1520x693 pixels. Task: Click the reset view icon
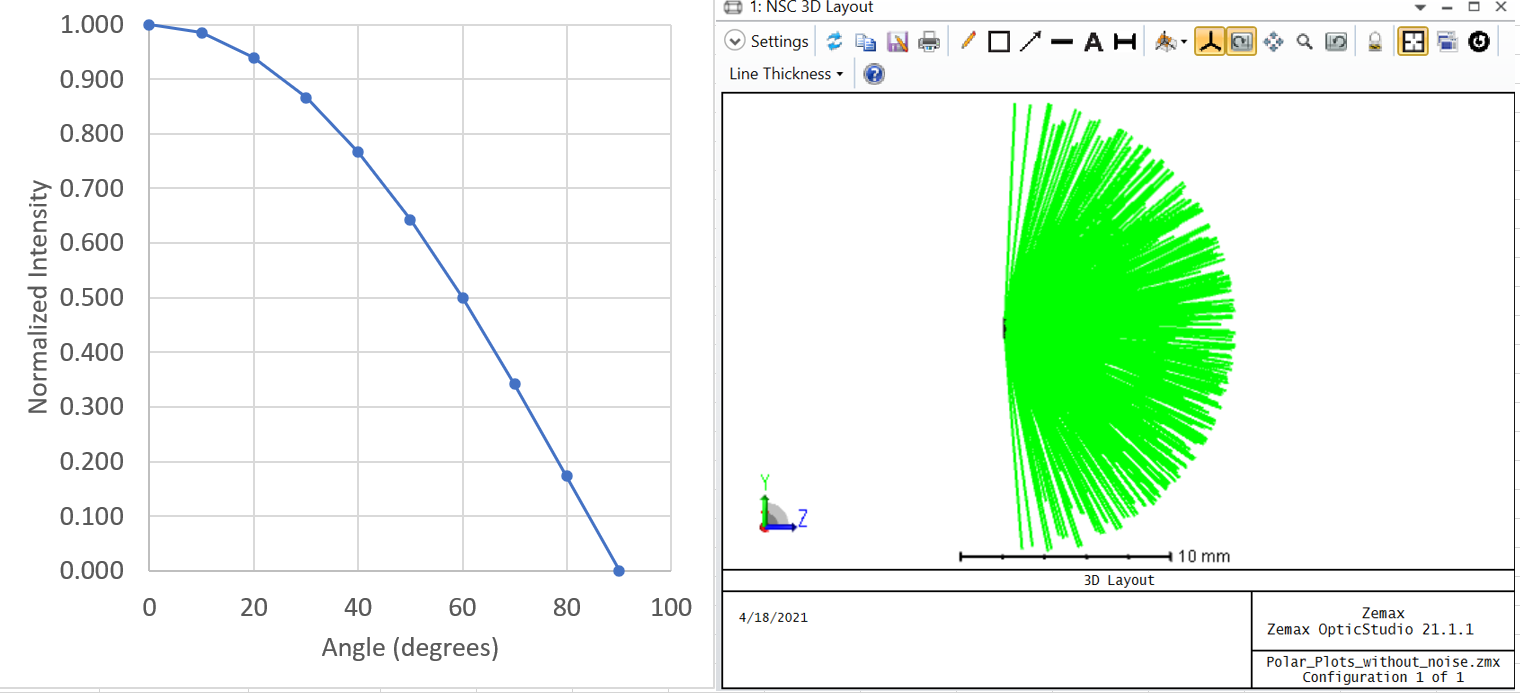click(x=1336, y=41)
